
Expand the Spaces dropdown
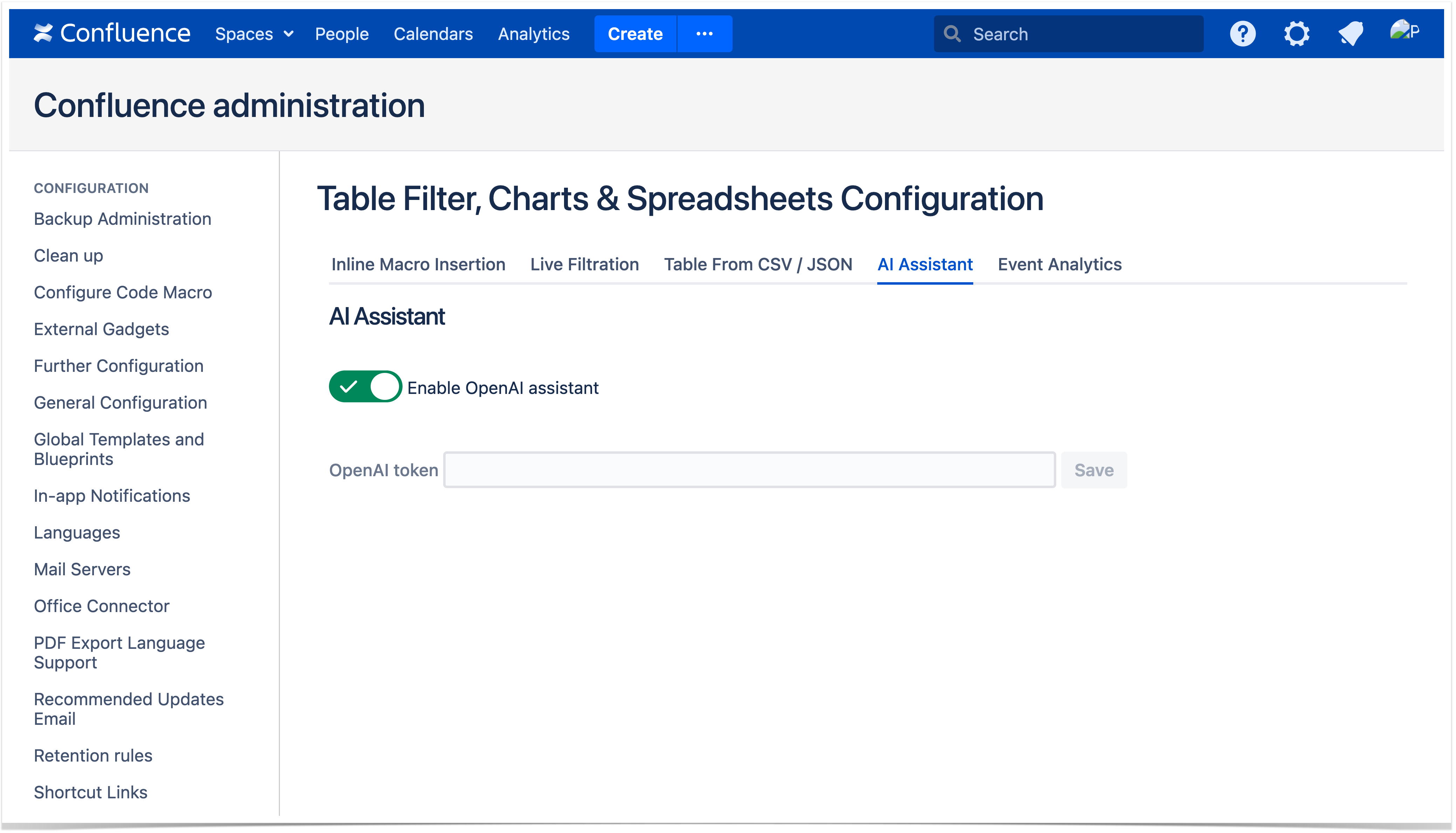point(254,34)
